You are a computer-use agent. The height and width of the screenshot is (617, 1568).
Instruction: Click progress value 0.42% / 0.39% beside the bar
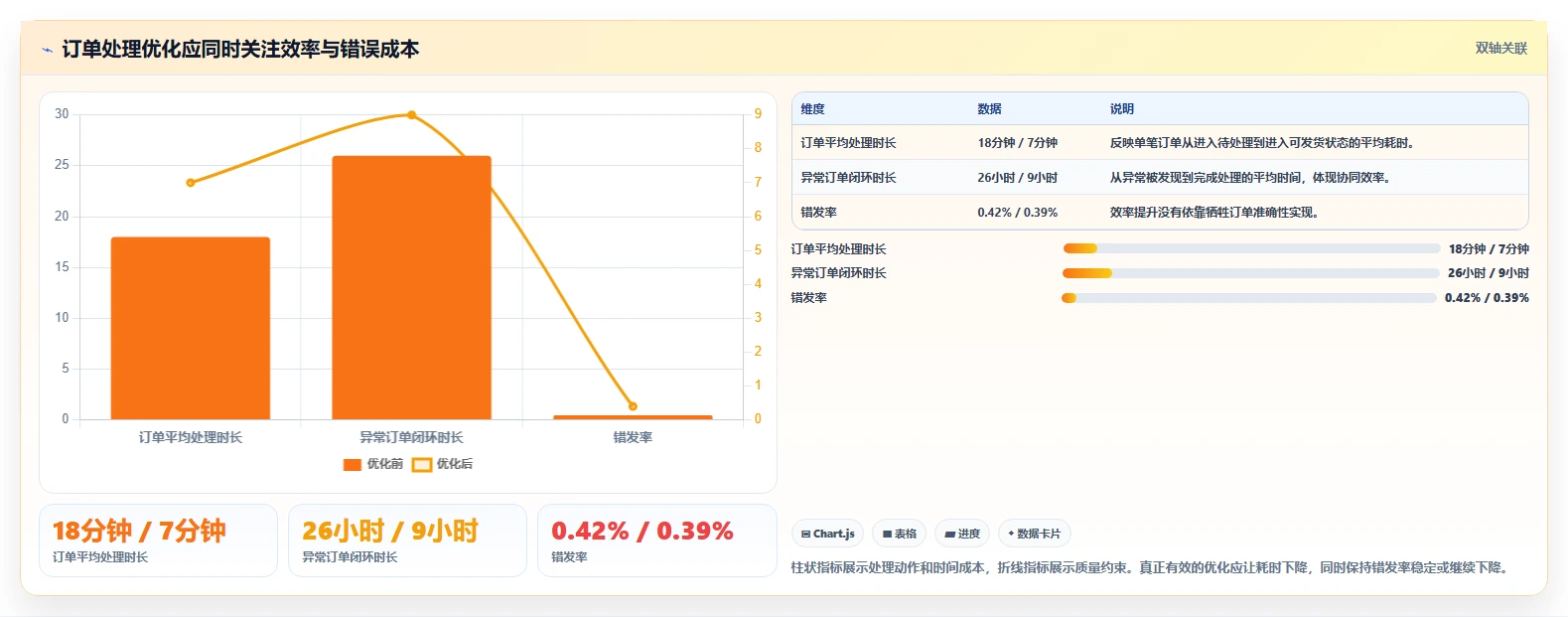(1487, 298)
